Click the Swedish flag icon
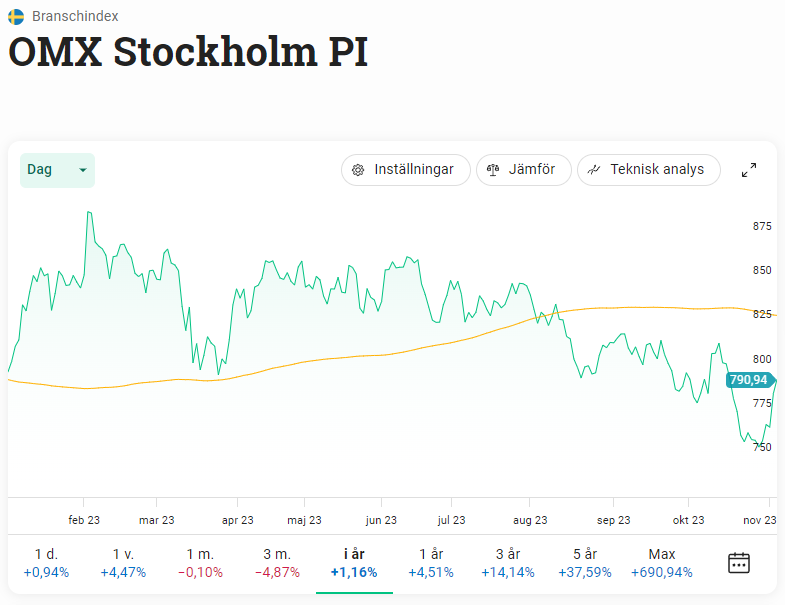 click(x=16, y=16)
